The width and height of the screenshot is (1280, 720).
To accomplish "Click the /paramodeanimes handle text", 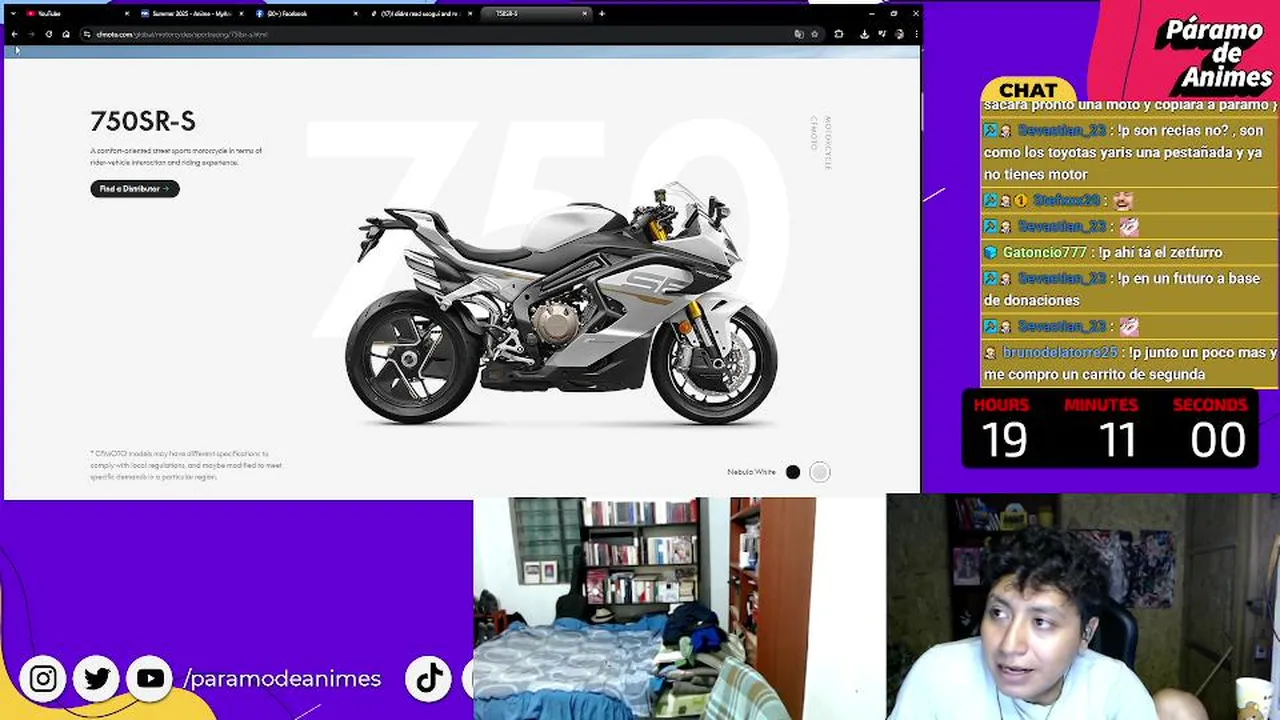I will click(282, 679).
